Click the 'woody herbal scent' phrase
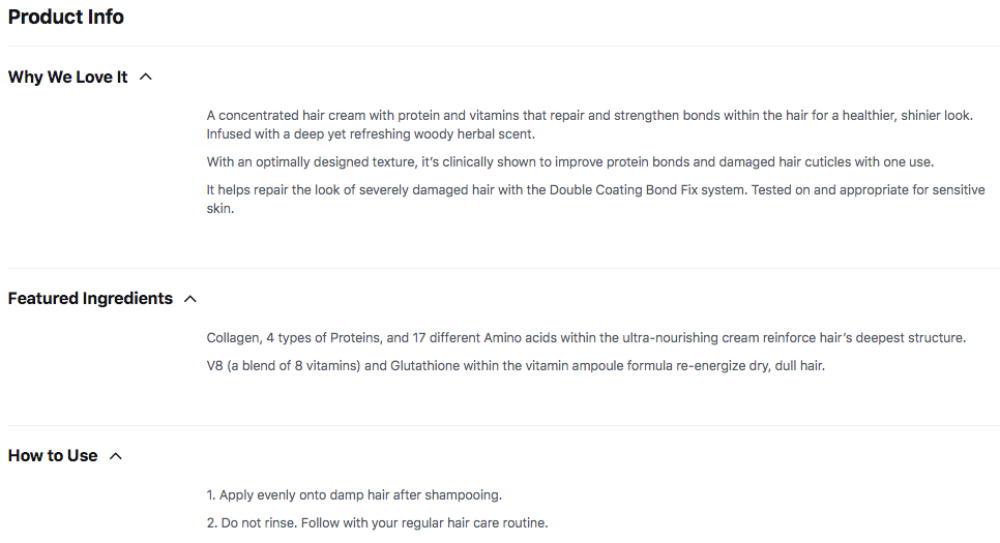 (474, 134)
